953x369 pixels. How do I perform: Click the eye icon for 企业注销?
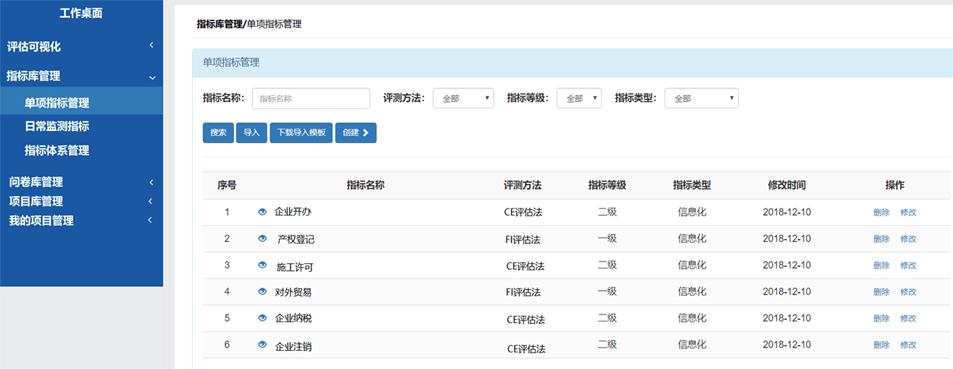point(263,345)
